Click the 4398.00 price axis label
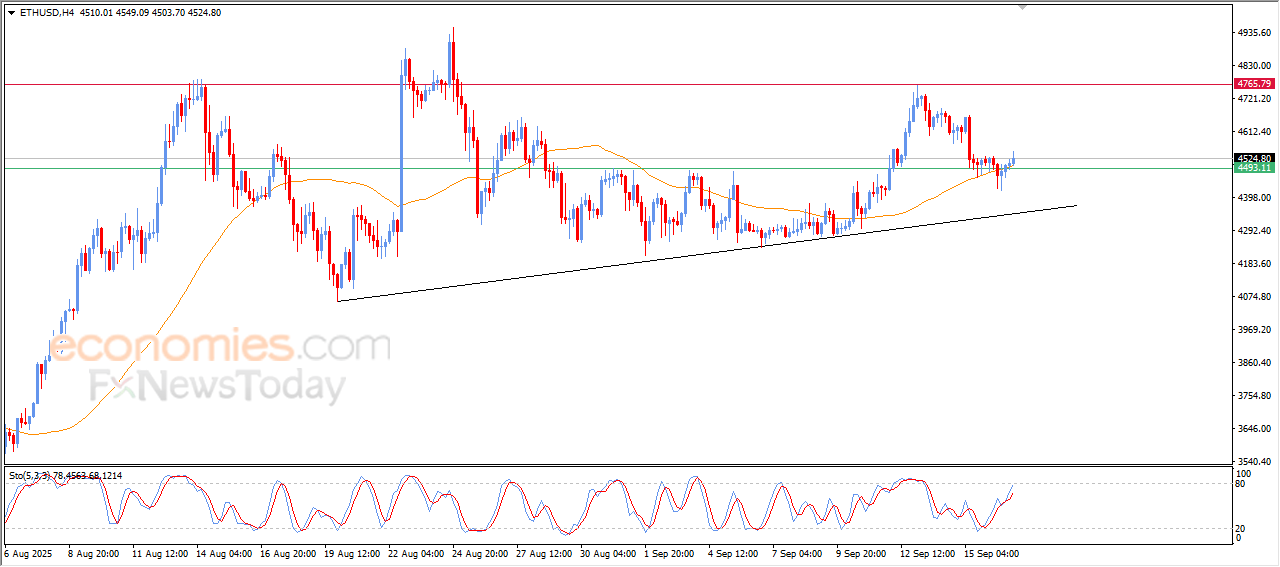 1254,198
